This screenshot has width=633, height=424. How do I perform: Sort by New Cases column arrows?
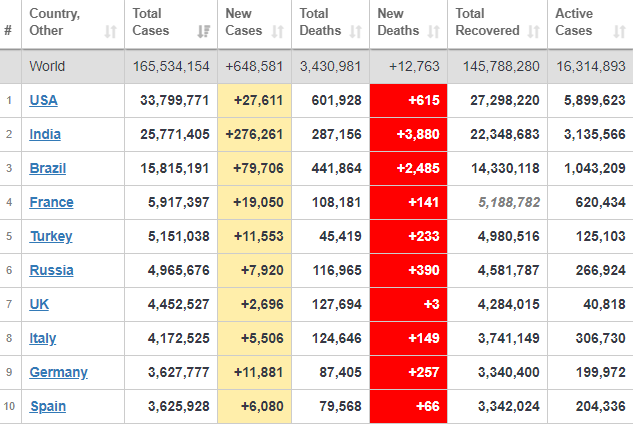277,31
